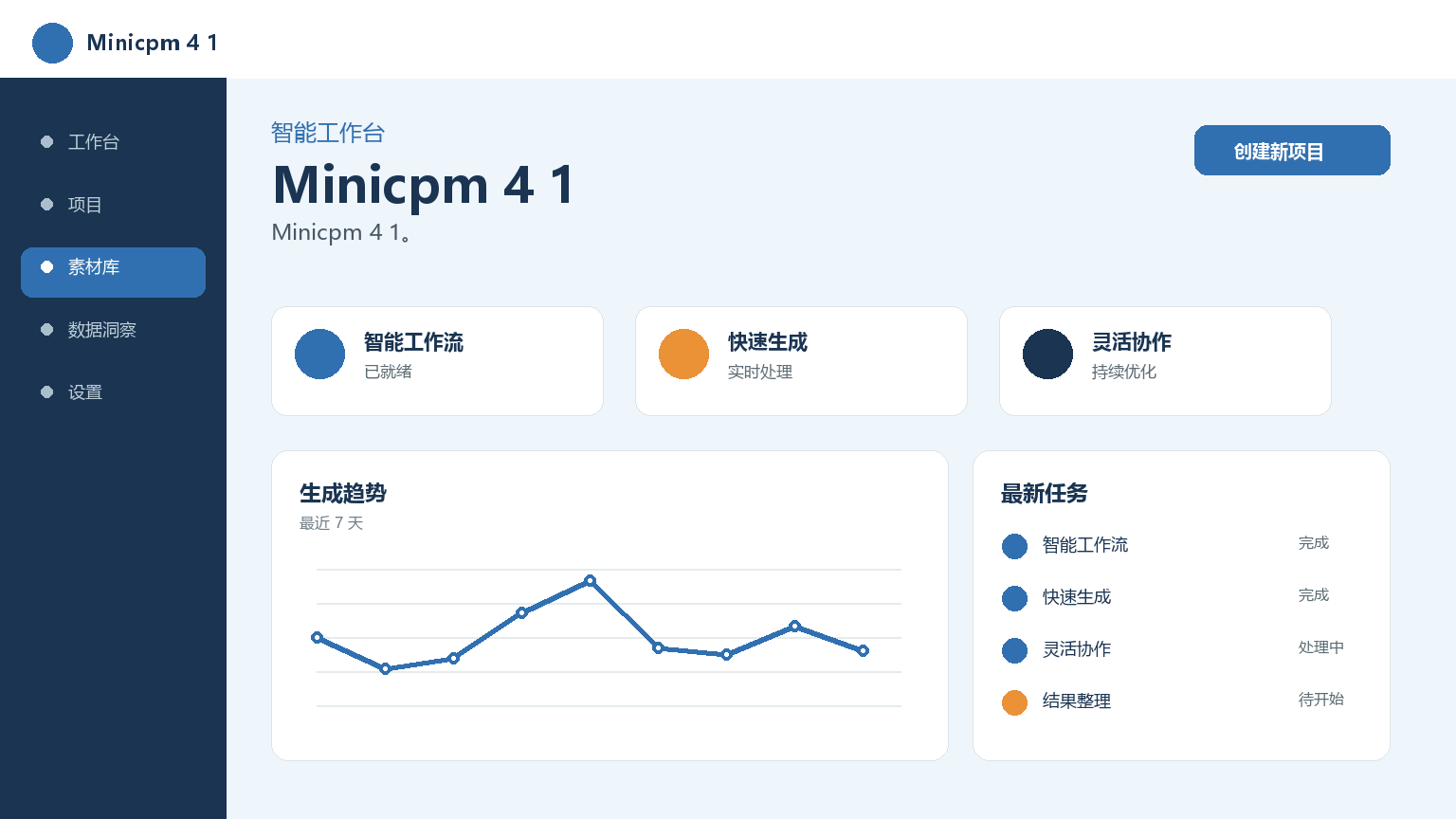
Task: Open the 结果整理 task in 最新任务
Action: tap(1077, 701)
